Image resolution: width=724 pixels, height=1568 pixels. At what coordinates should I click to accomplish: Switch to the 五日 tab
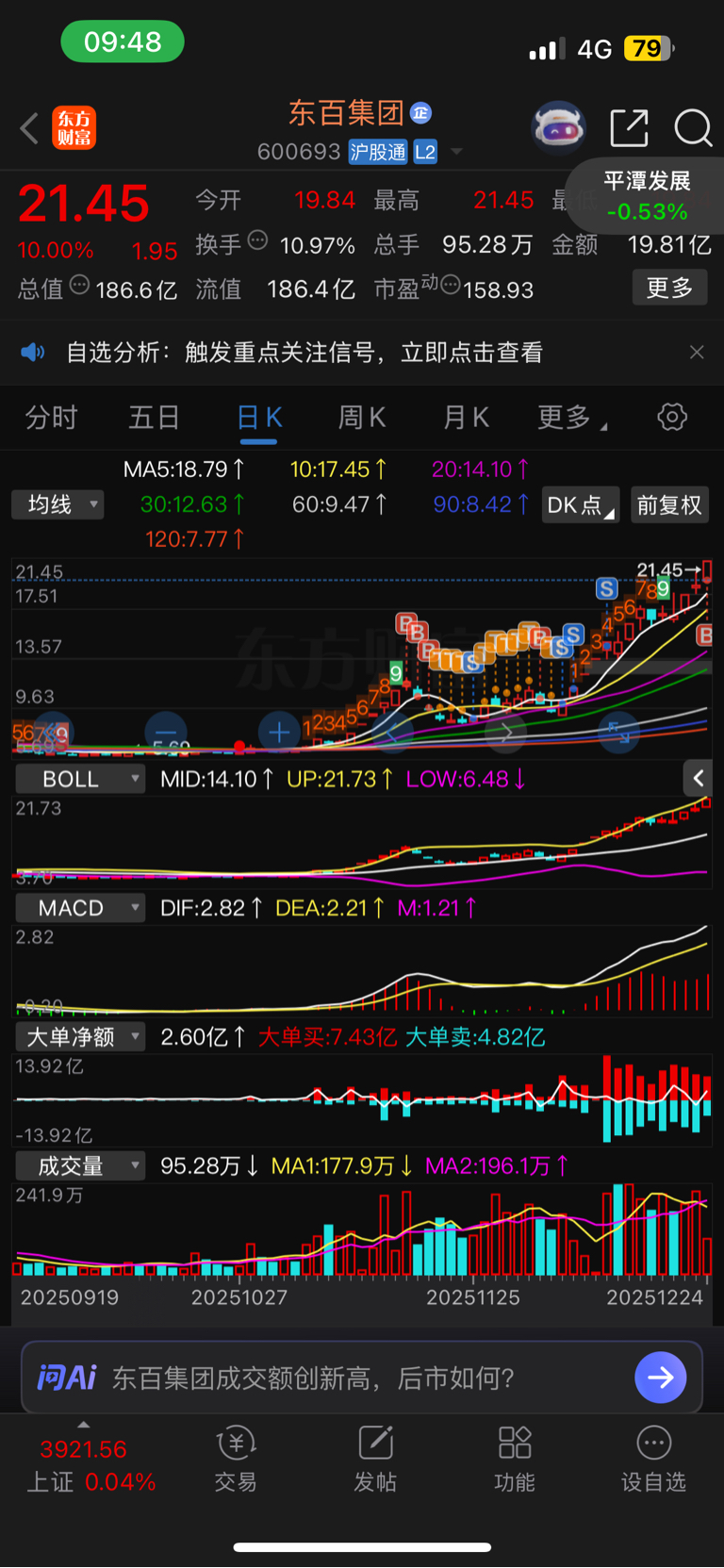(154, 417)
